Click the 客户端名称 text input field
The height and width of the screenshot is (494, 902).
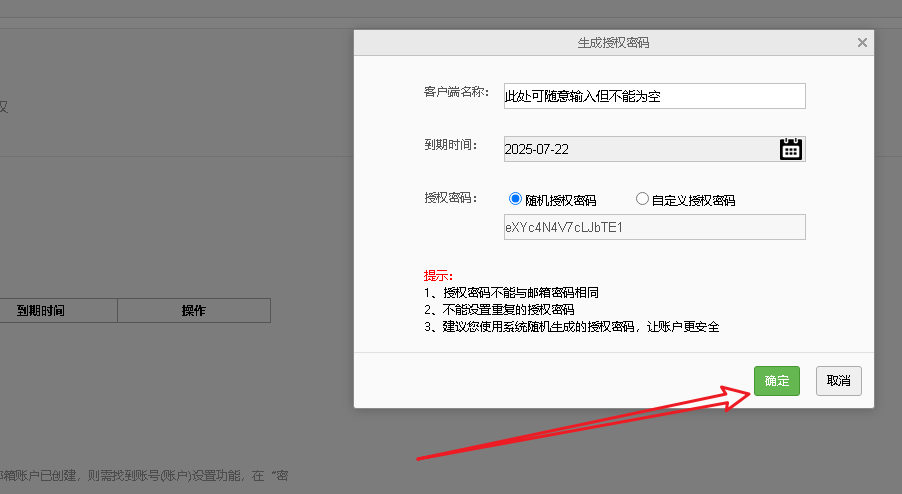coord(654,96)
